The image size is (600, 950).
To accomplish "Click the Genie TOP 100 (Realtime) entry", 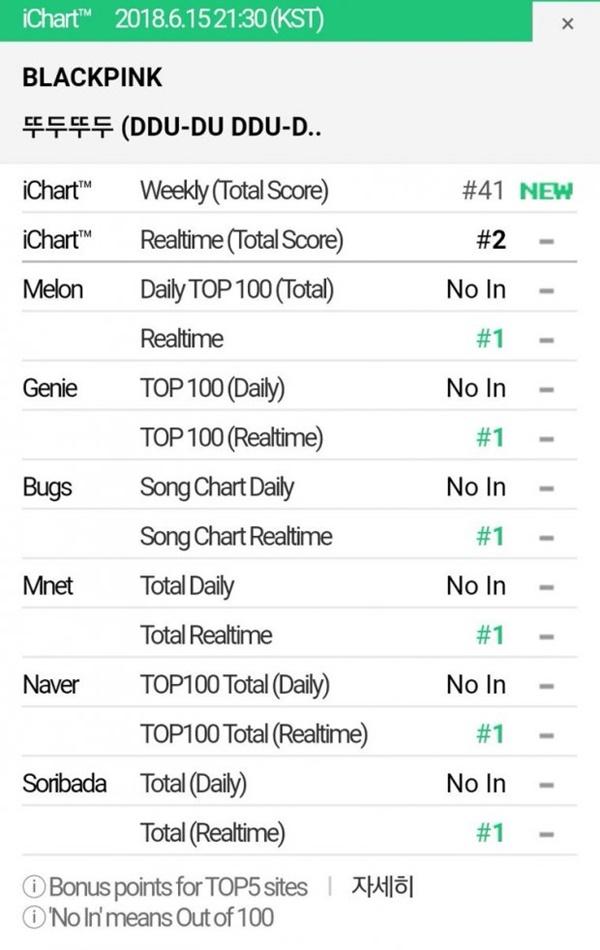I will coord(231,438).
